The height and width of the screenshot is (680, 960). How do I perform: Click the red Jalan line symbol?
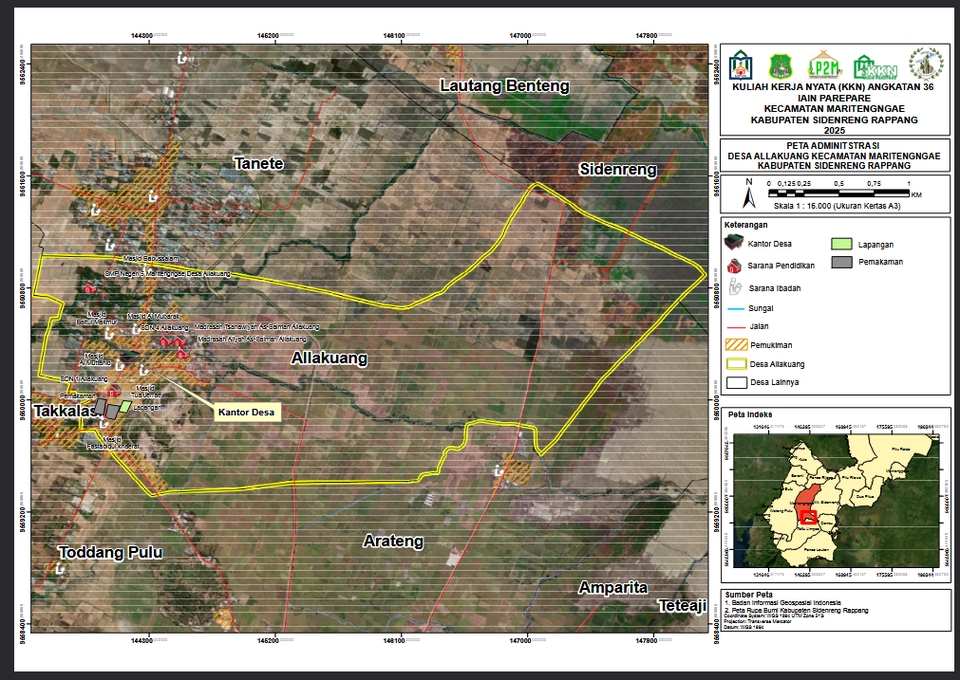tap(735, 326)
